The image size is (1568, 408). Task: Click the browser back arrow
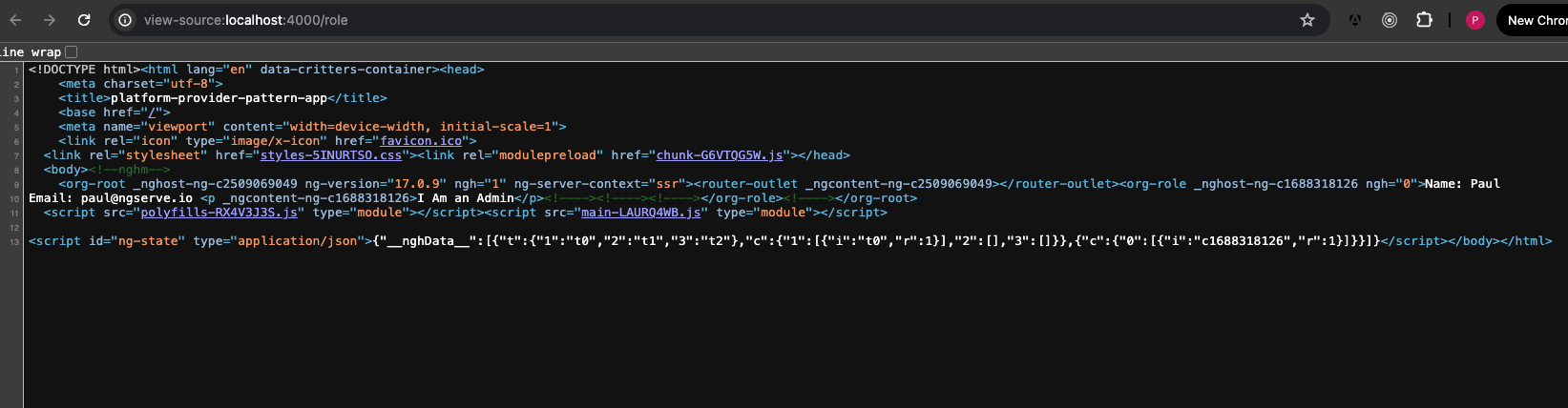tap(15, 20)
